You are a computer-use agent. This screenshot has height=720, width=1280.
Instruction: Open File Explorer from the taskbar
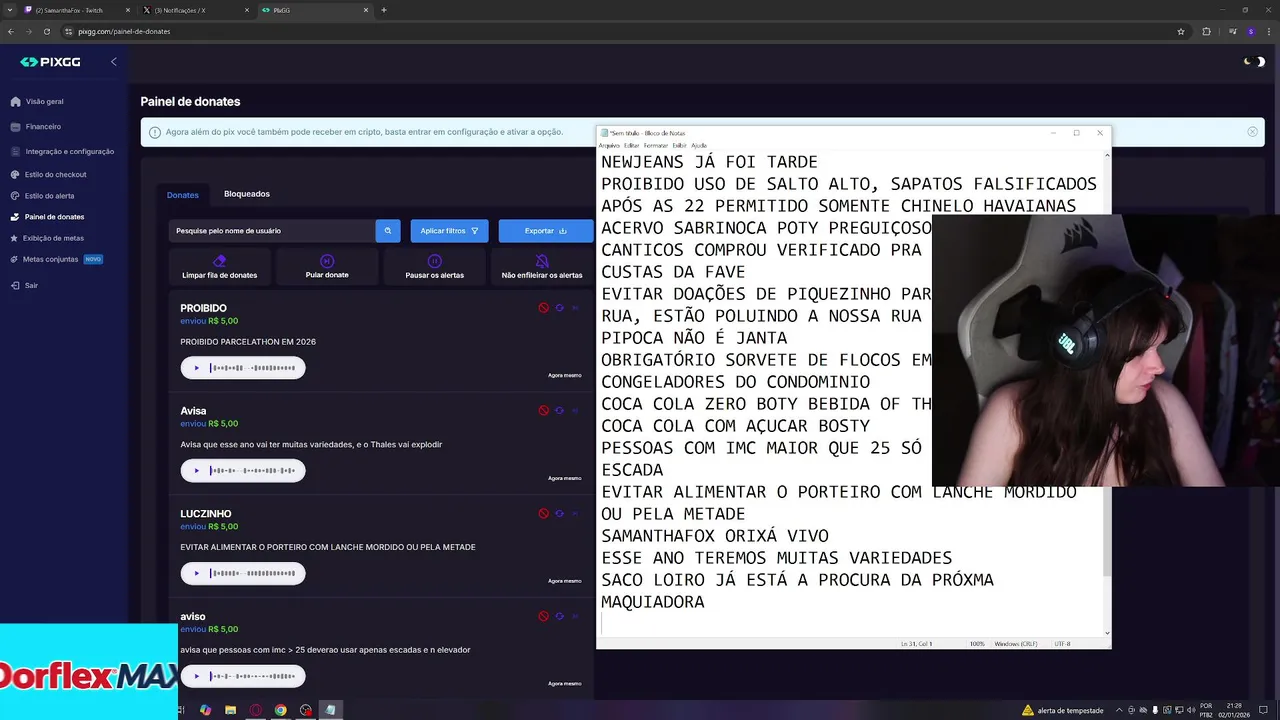230,710
